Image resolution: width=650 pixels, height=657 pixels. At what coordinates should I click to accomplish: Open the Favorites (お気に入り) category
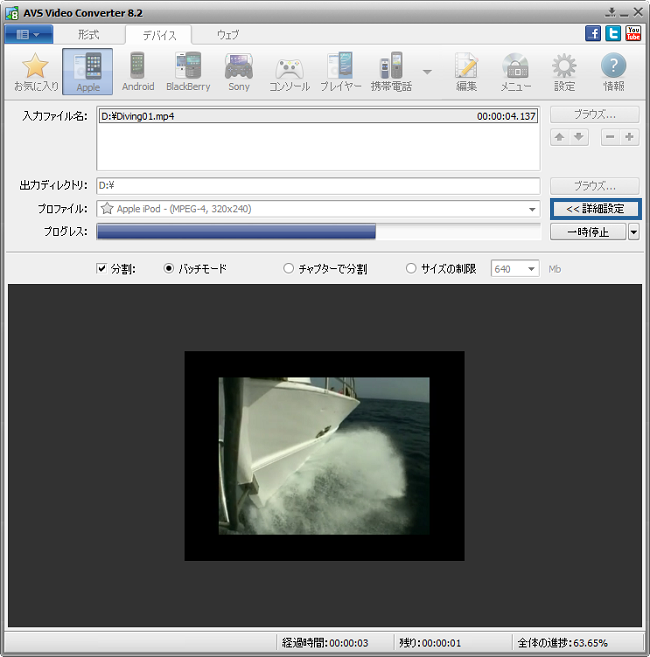pyautogui.click(x=36, y=72)
